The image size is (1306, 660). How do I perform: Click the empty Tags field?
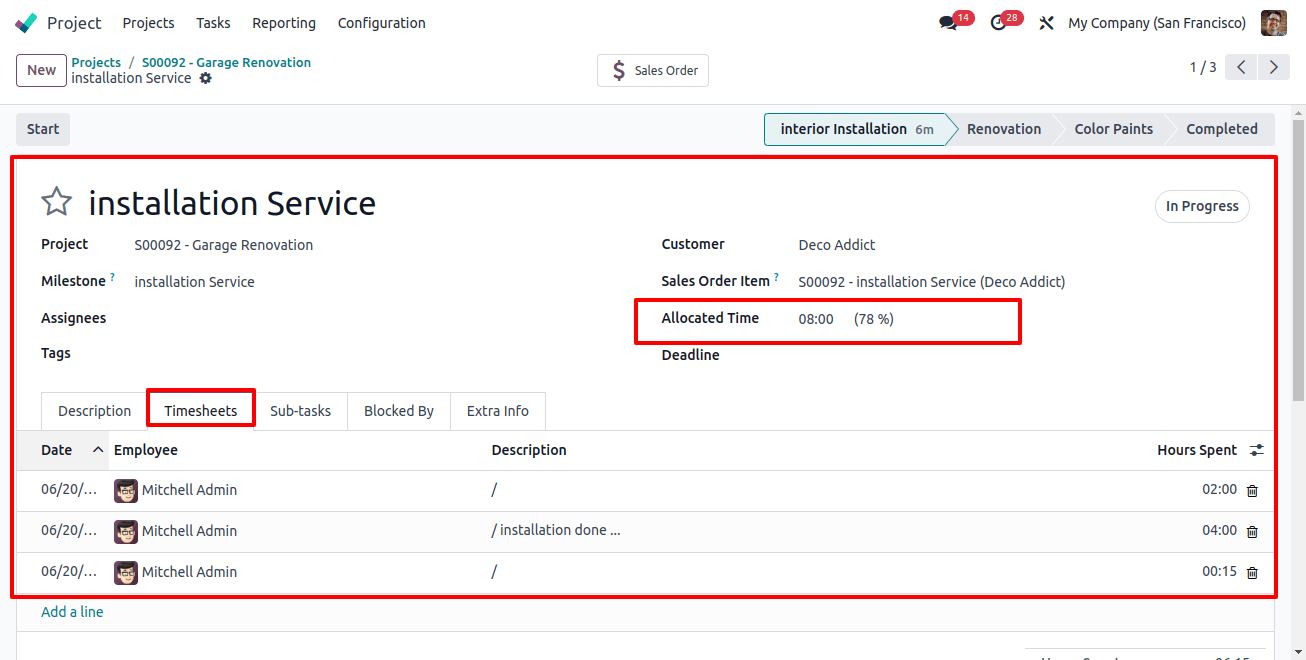380,354
